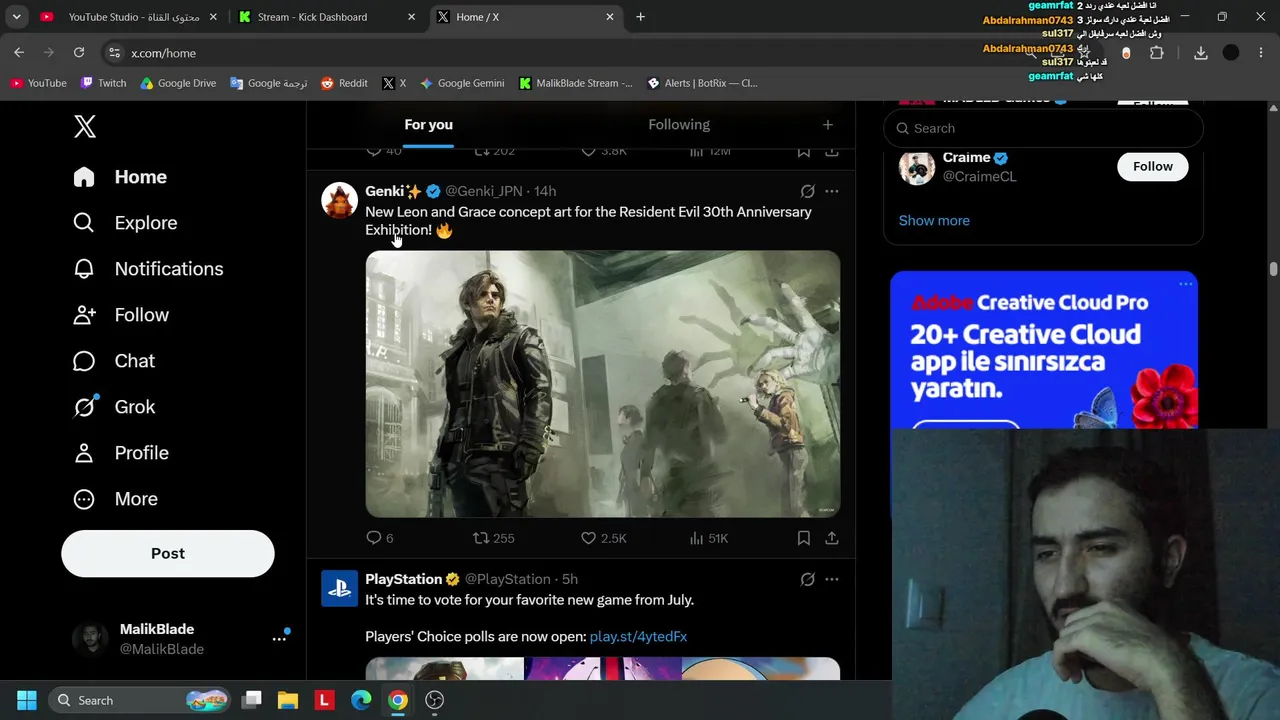Open MalikBlade Stream bookmark
The image size is (1280, 720).
tap(576, 83)
